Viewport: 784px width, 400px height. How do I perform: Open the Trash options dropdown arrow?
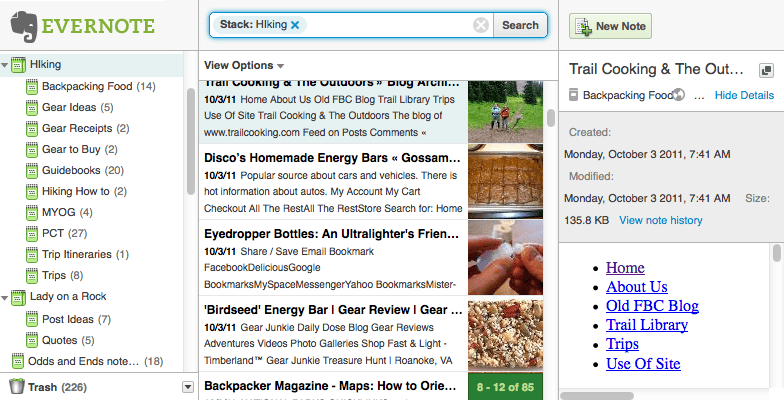click(188, 387)
